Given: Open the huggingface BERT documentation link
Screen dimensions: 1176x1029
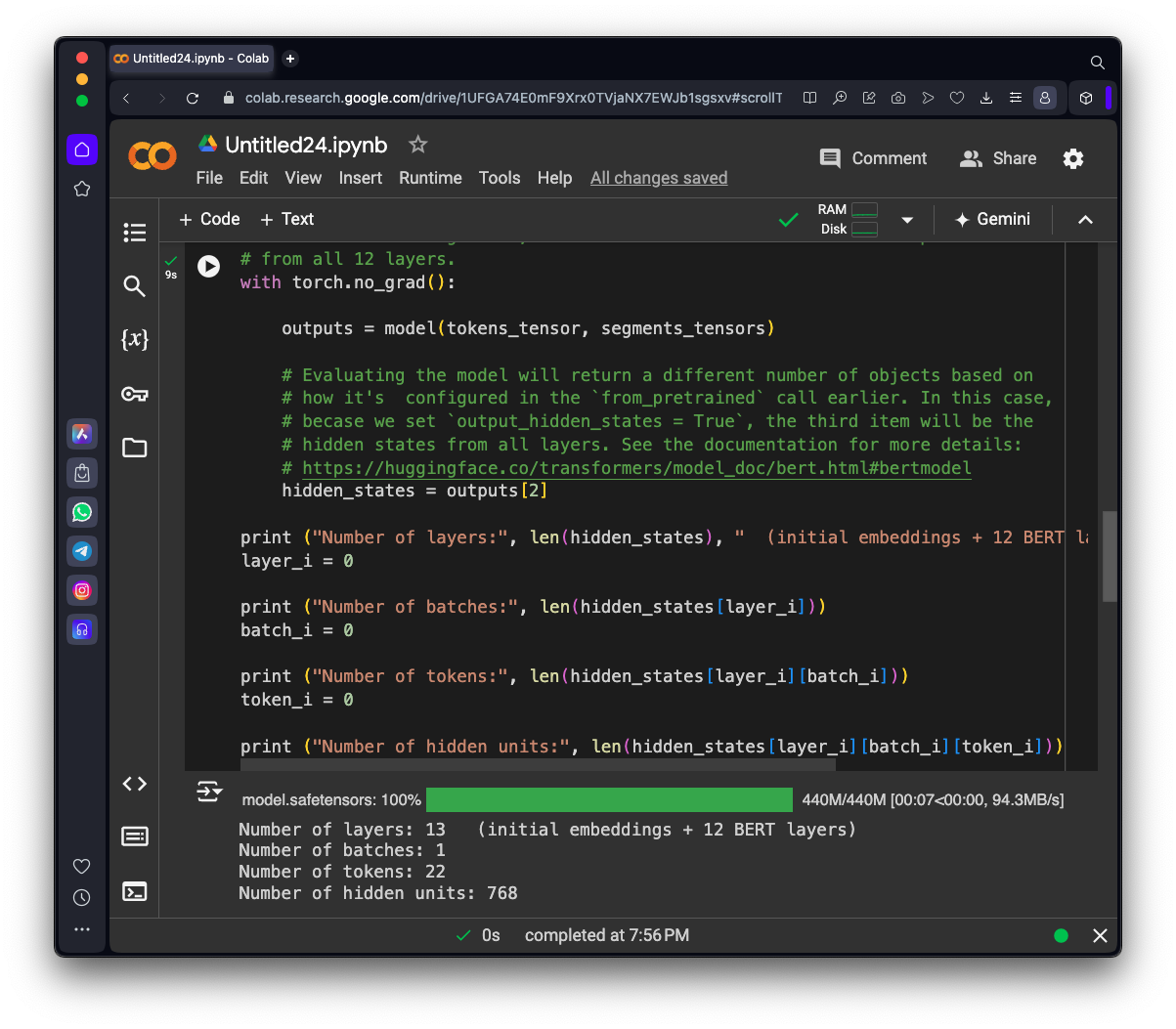Looking at the screenshot, I should (636, 468).
